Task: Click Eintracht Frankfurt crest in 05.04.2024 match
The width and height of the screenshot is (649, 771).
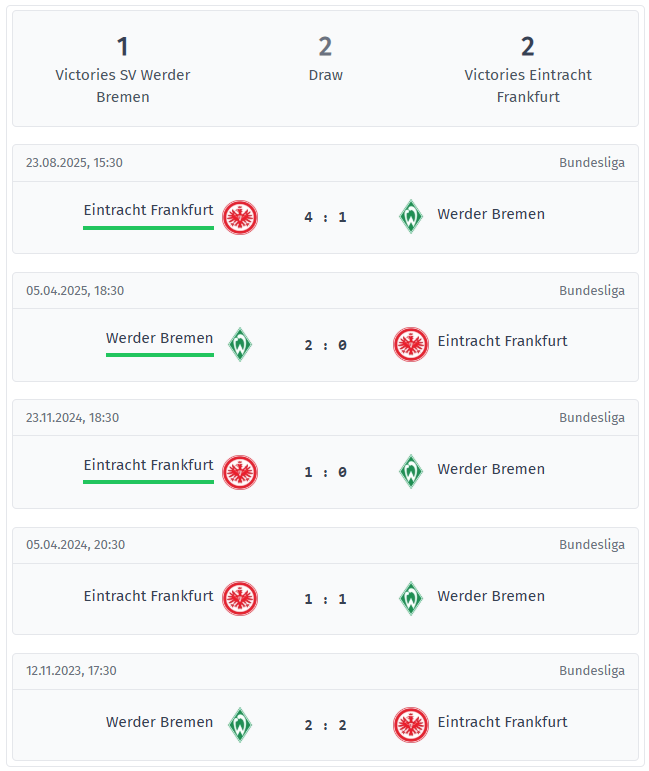Action: click(240, 598)
